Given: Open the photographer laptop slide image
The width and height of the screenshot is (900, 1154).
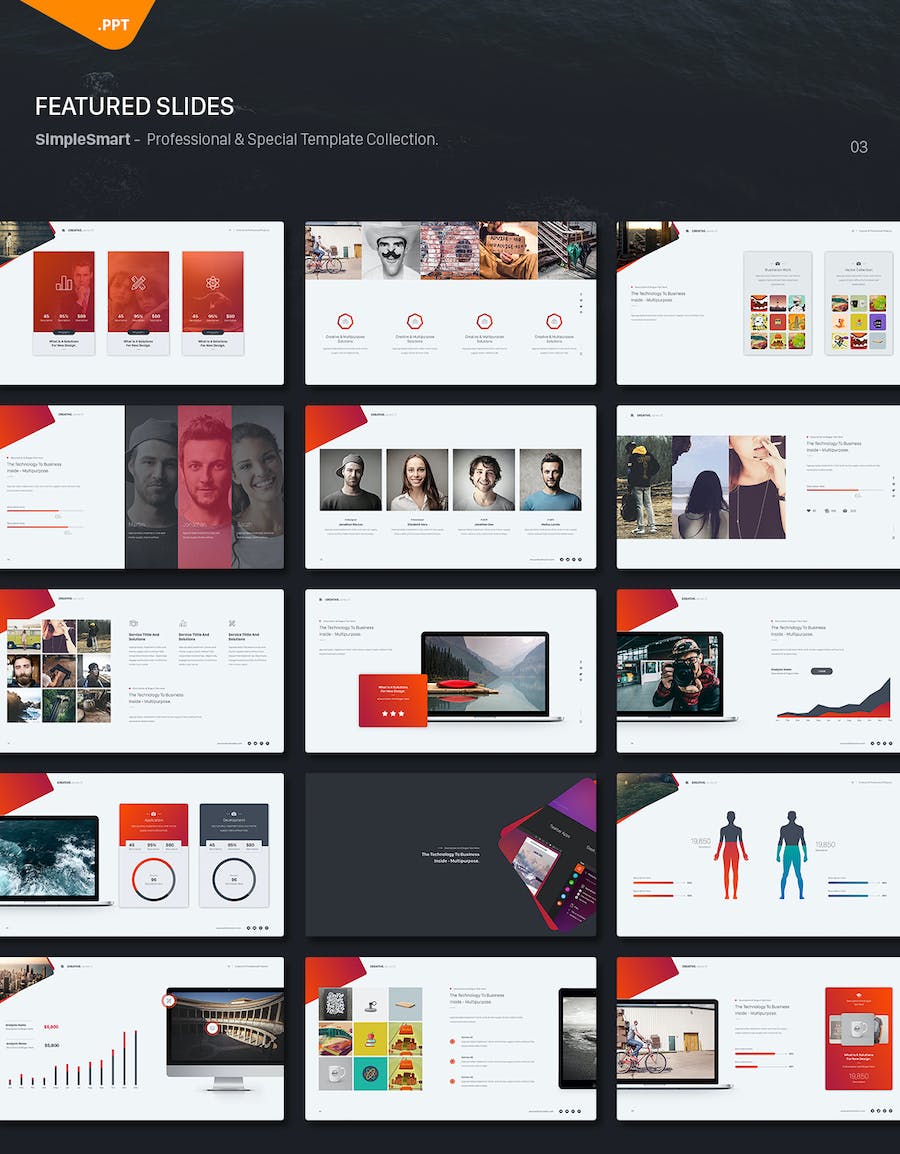Looking at the screenshot, I should point(669,672).
